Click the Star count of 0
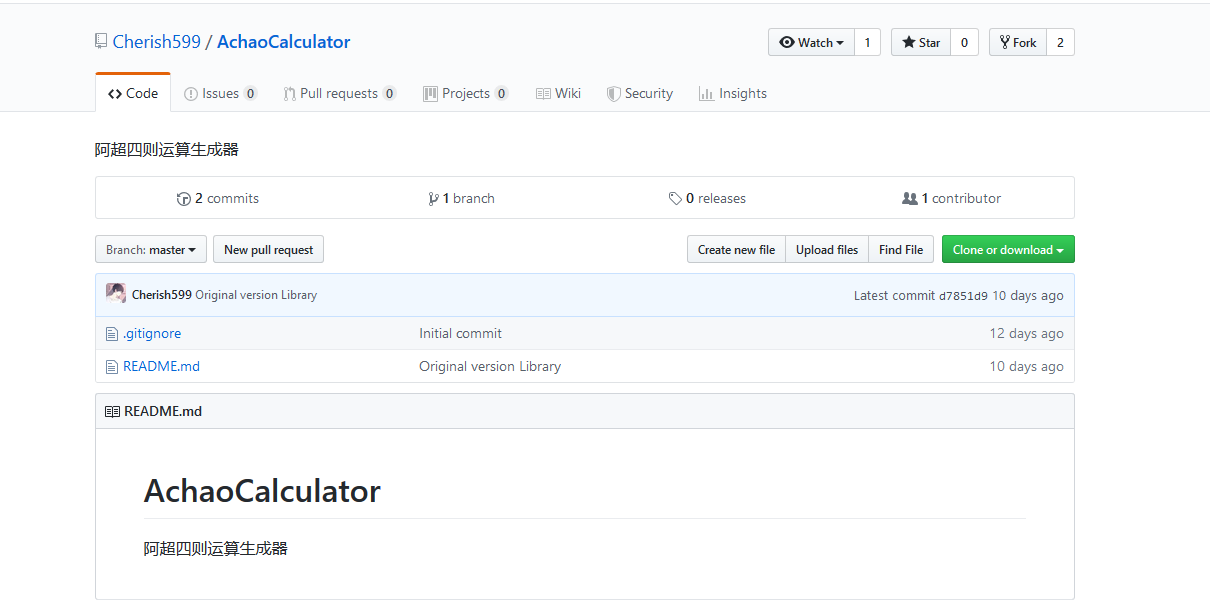The height and width of the screenshot is (602, 1210). 964,42
